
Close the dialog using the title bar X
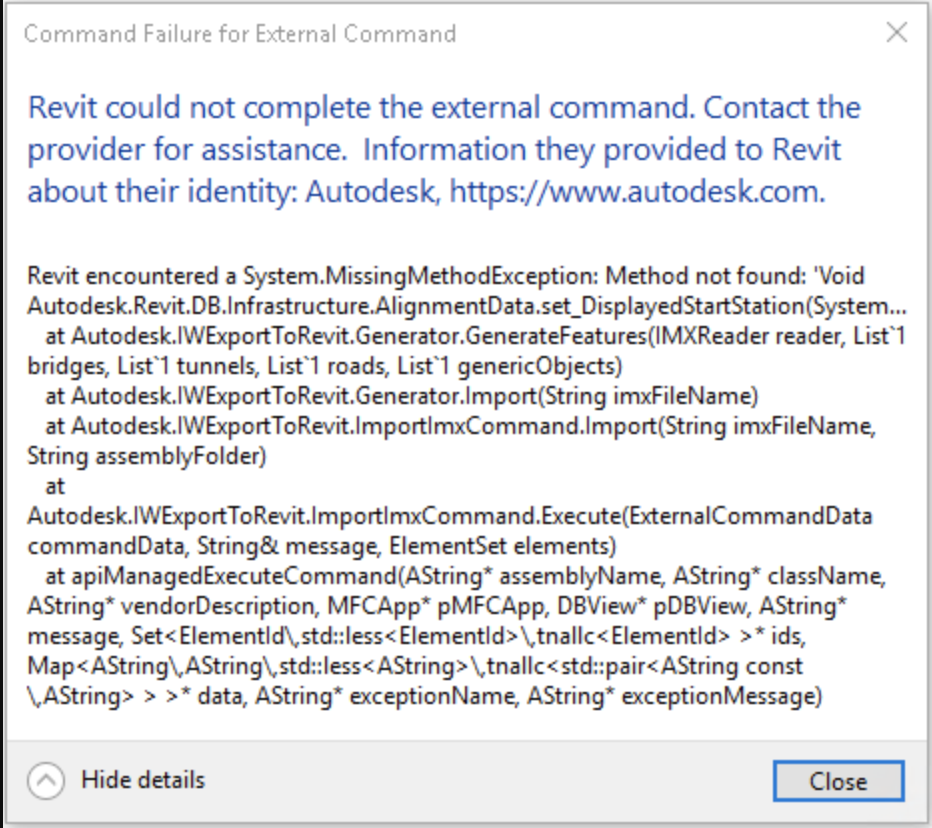pyautogui.click(x=897, y=33)
